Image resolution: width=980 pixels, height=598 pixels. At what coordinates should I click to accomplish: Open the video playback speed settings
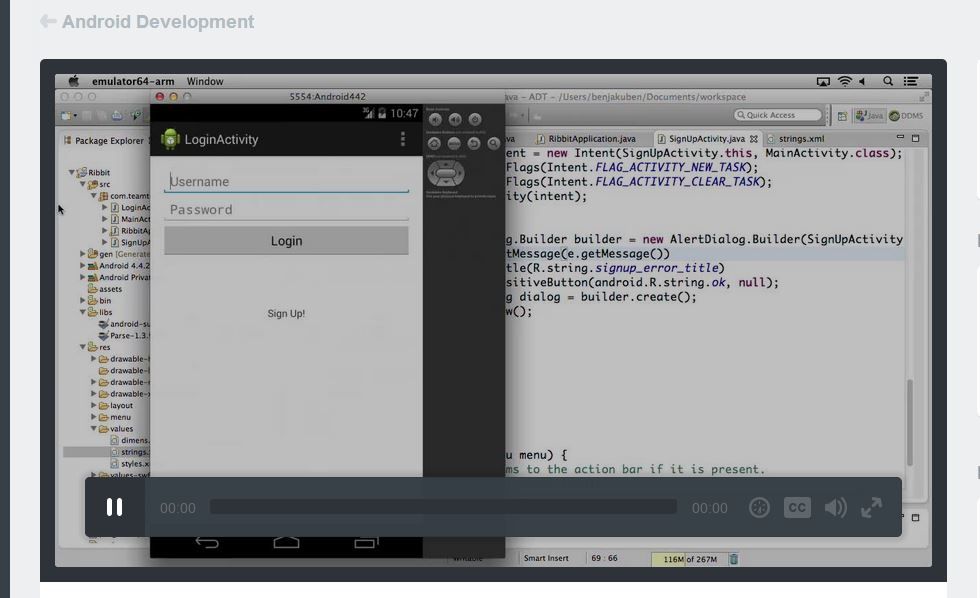(759, 508)
